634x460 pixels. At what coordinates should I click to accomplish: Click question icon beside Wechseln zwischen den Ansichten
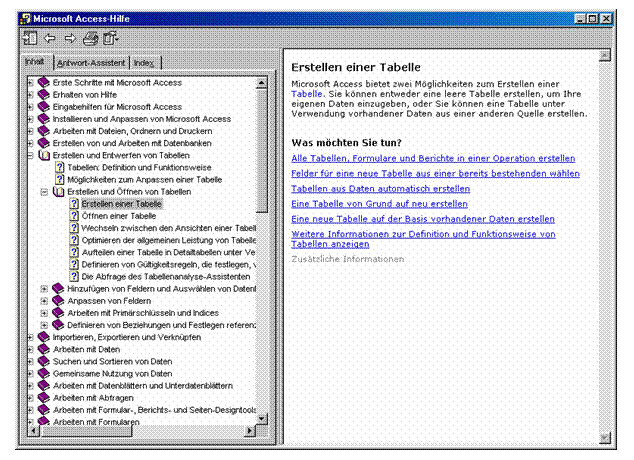[74, 228]
